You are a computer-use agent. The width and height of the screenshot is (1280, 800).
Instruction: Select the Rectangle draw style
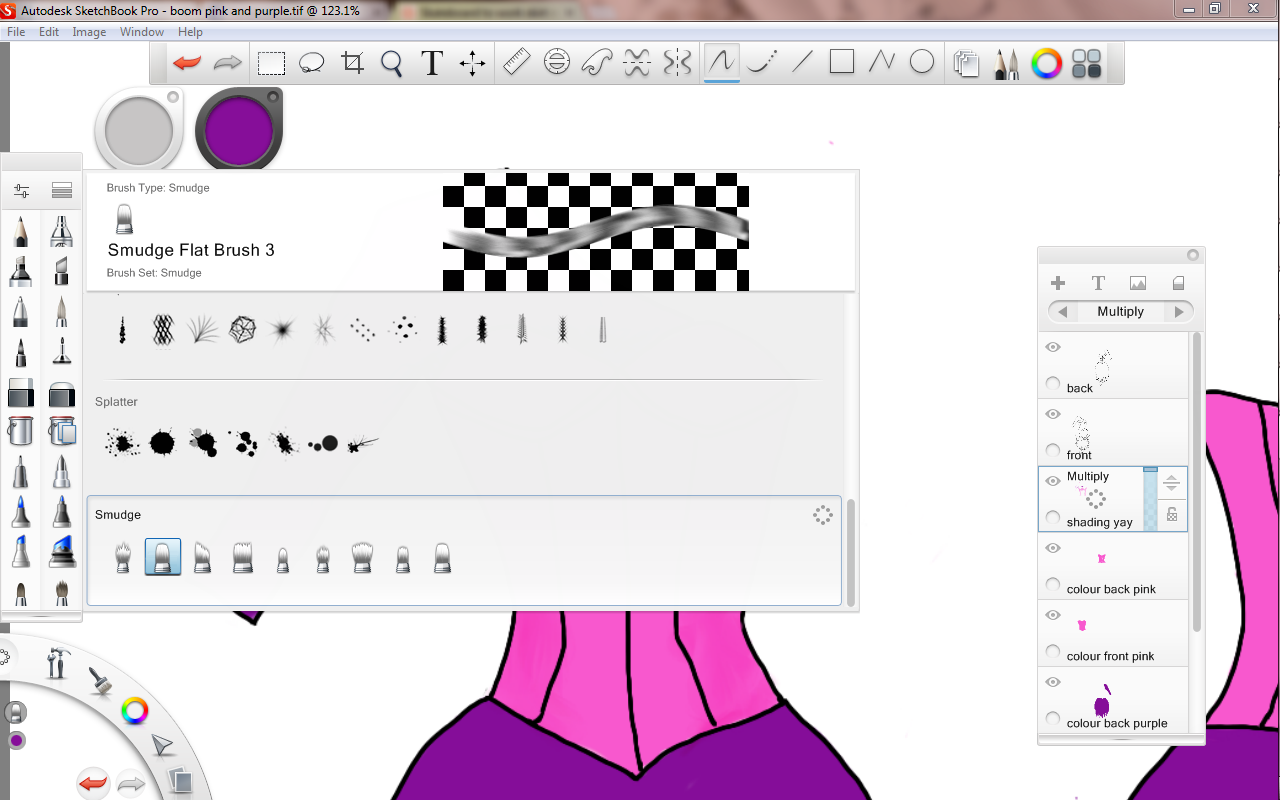click(842, 62)
